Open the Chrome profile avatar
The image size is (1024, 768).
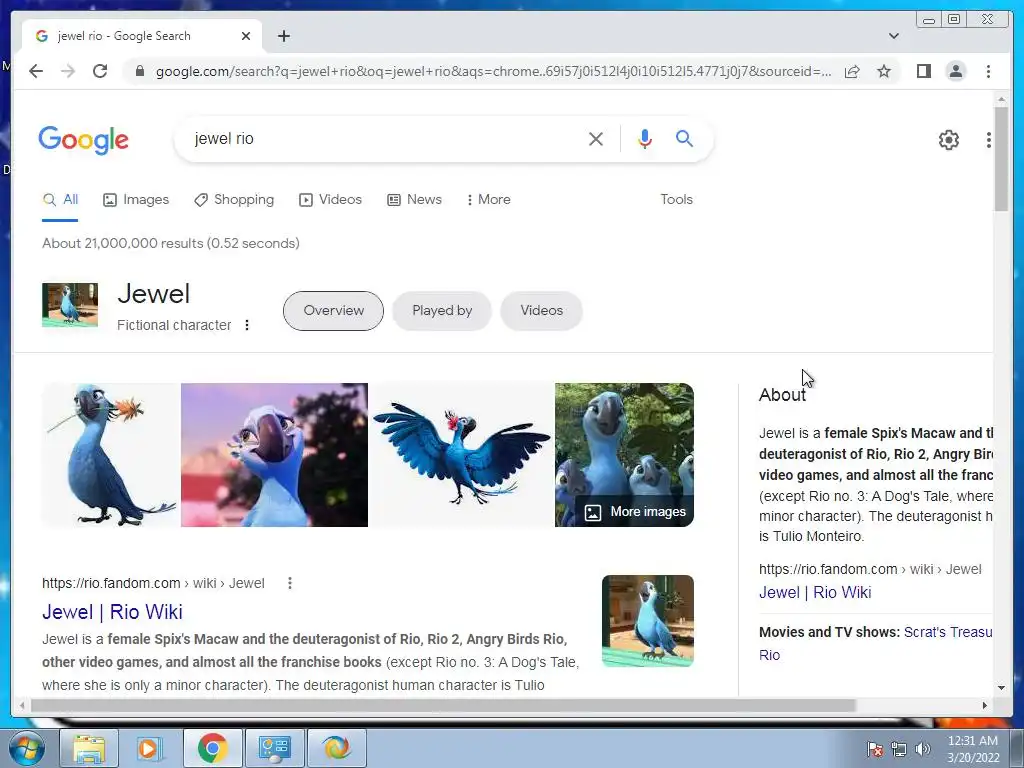[955, 71]
